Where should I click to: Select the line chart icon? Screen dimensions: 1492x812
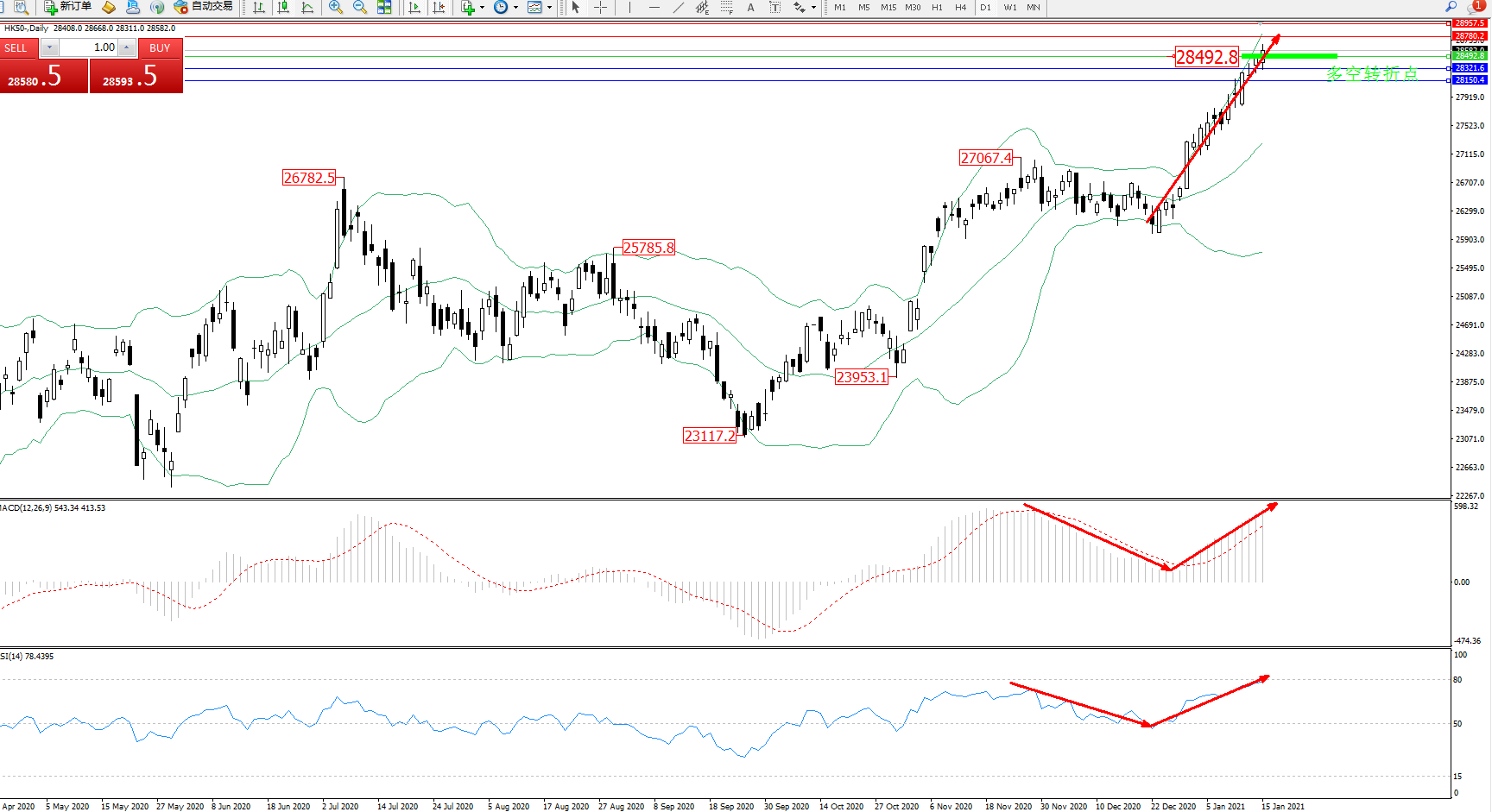tap(307, 7)
